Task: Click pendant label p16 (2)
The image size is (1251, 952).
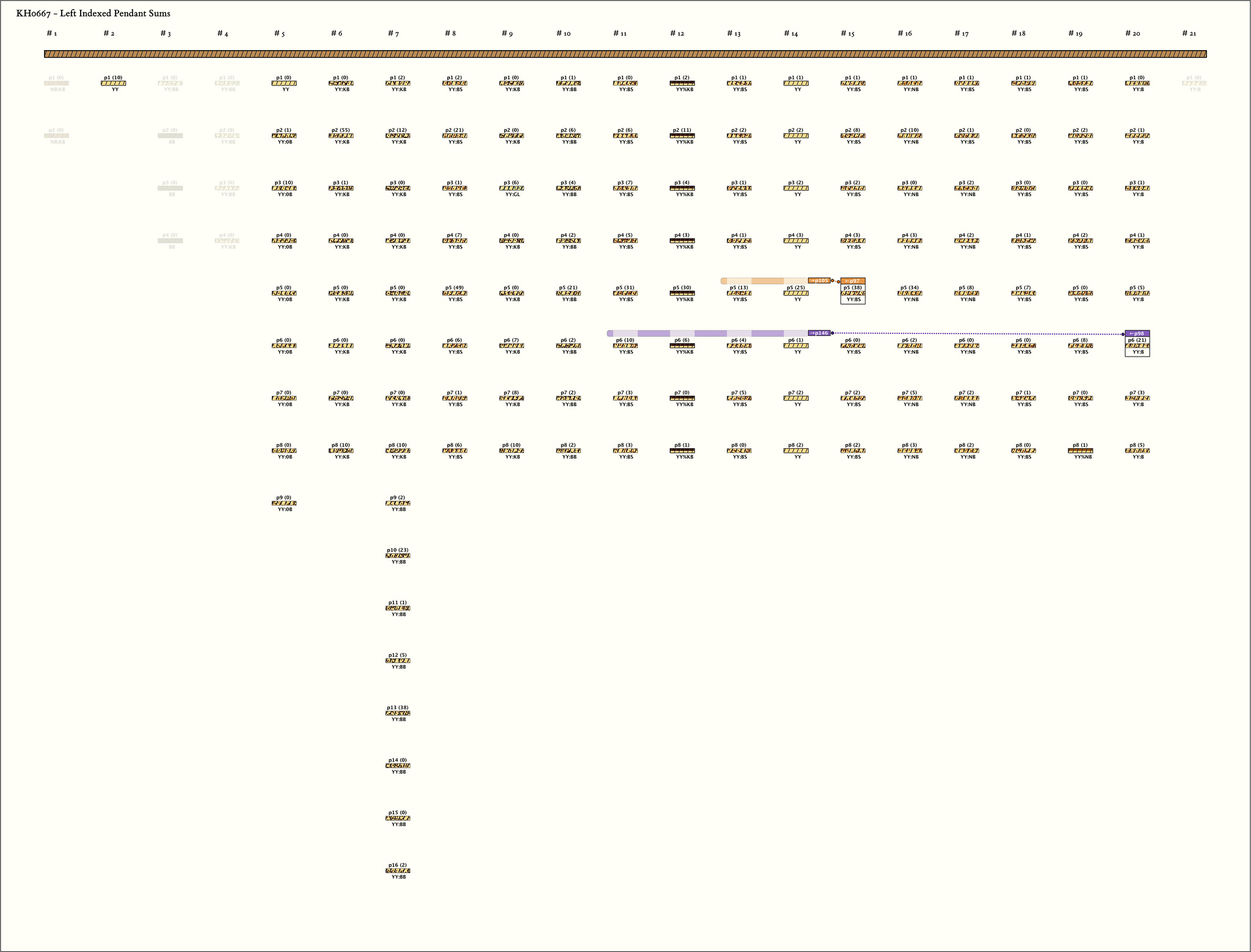Action: [398, 865]
